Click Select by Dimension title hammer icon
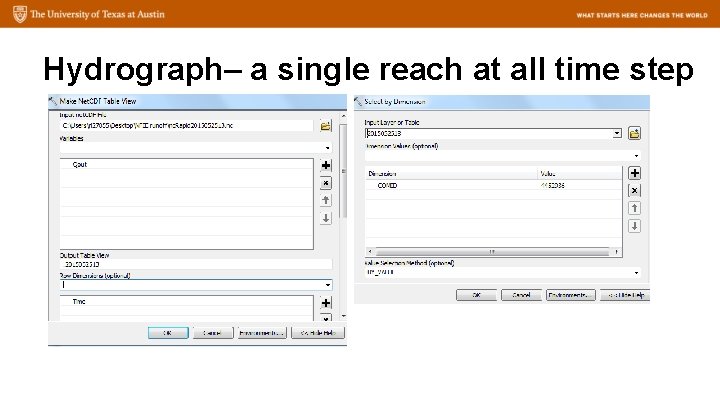This screenshot has height=405, width=720. (358, 101)
